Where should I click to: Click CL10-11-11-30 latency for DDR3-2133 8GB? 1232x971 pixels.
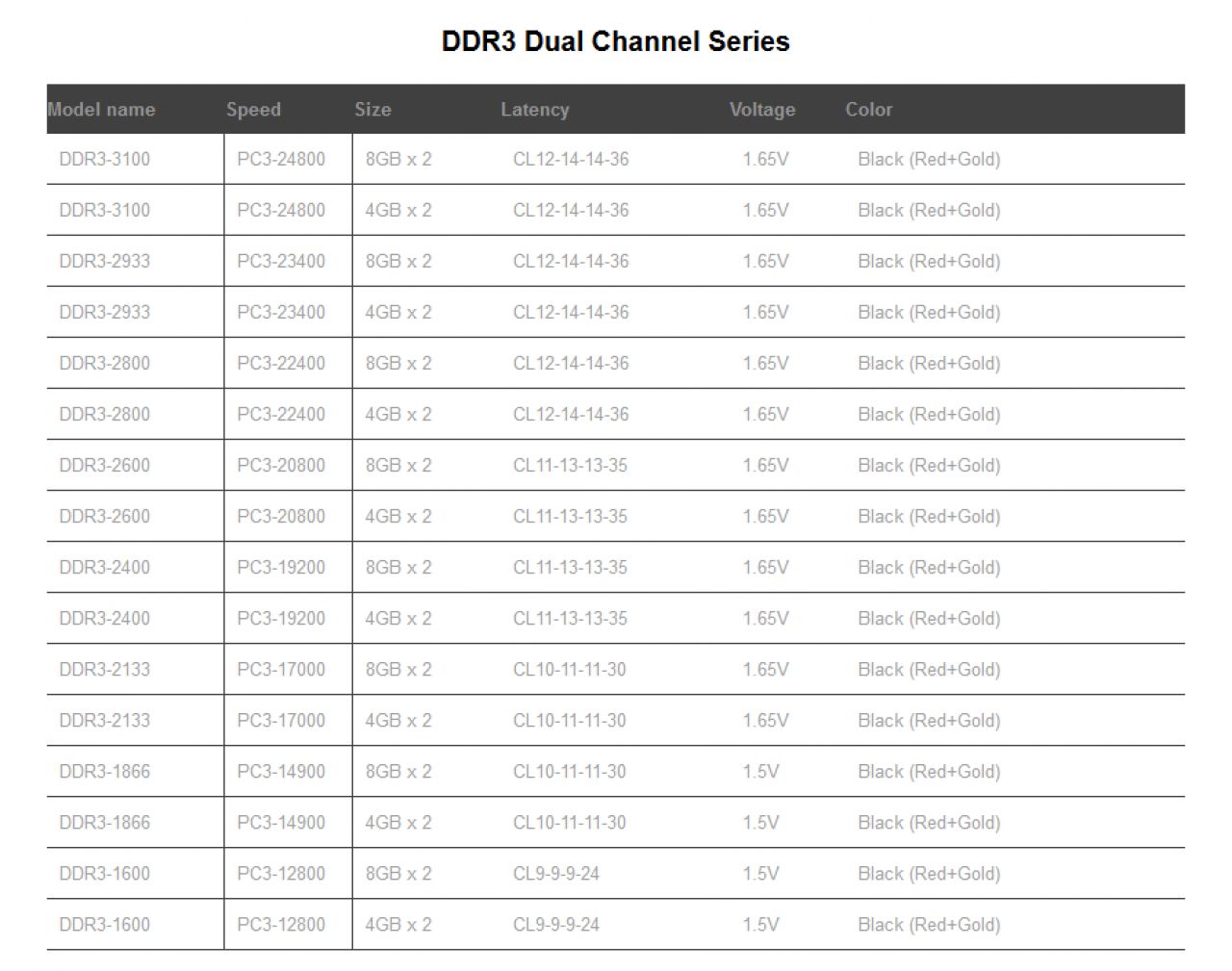point(569,670)
